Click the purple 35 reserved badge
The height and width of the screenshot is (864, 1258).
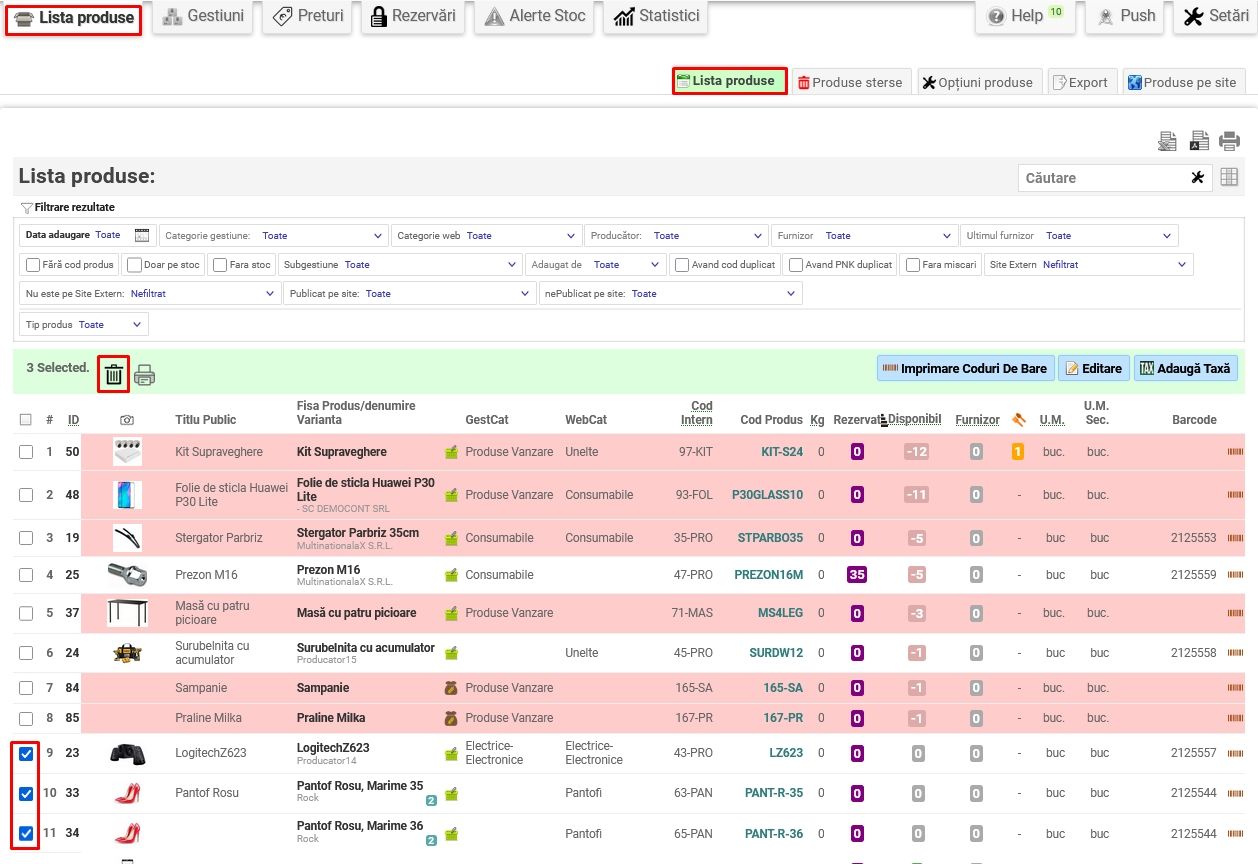tap(856, 574)
